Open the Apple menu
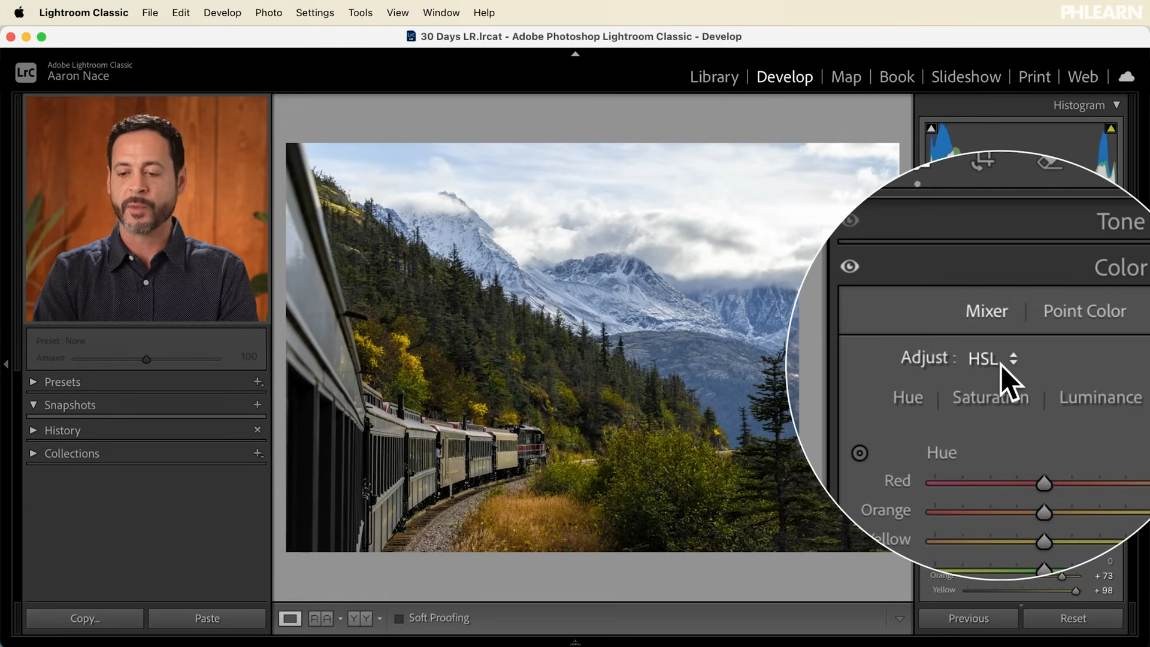Viewport: 1150px width, 647px height. [19, 12]
